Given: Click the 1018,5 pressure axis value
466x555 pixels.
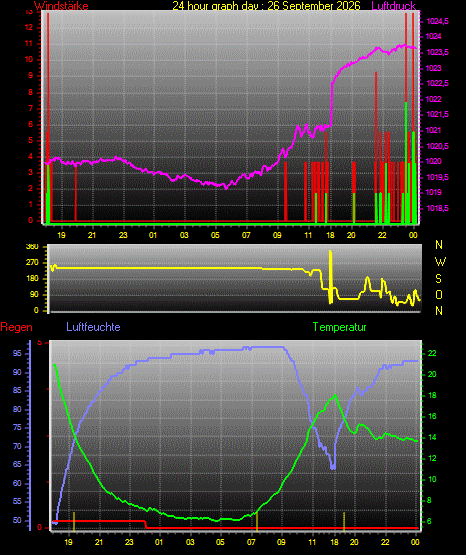Looking at the screenshot, I should pyautogui.click(x=437, y=208).
